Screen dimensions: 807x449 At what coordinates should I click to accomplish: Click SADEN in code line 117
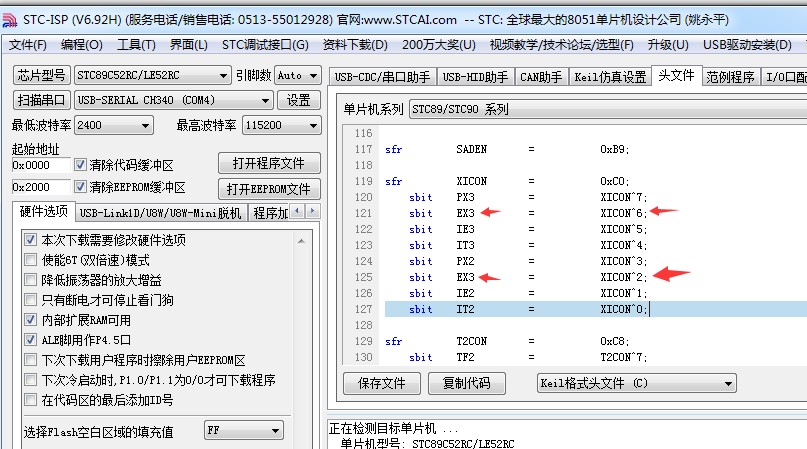[471, 149]
